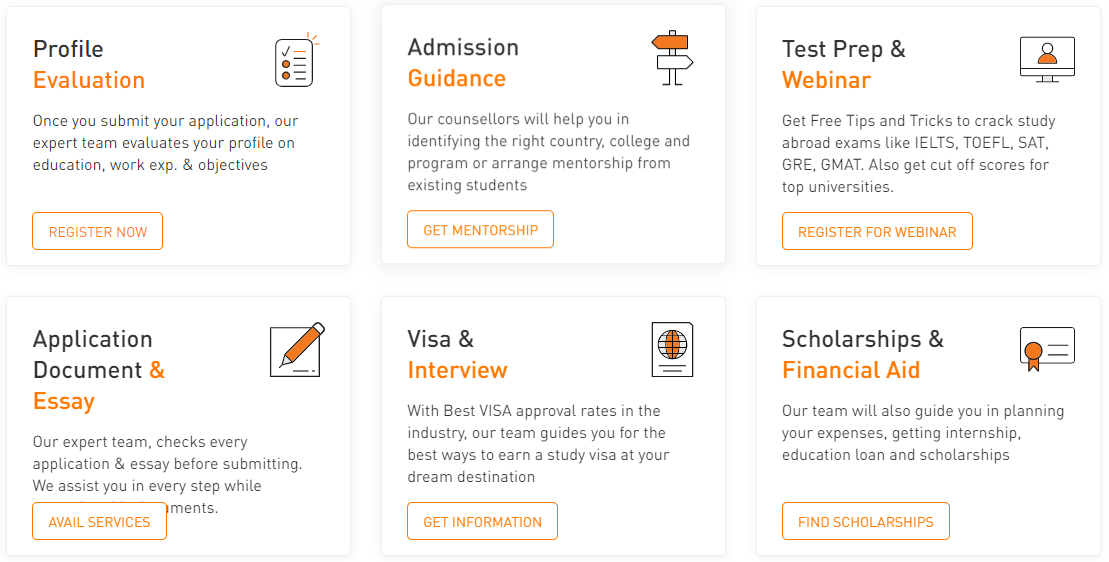Screen dimensions: 1109x562
Task: Select the Admission Guidance heading
Action: 463,62
